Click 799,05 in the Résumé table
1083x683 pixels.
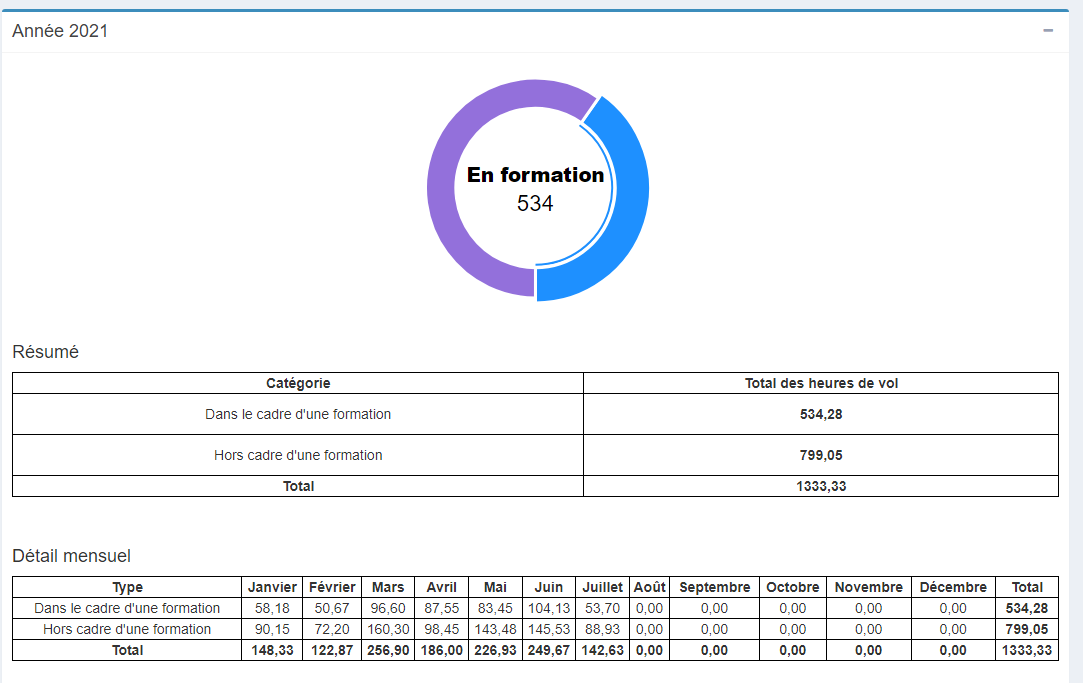pos(821,455)
